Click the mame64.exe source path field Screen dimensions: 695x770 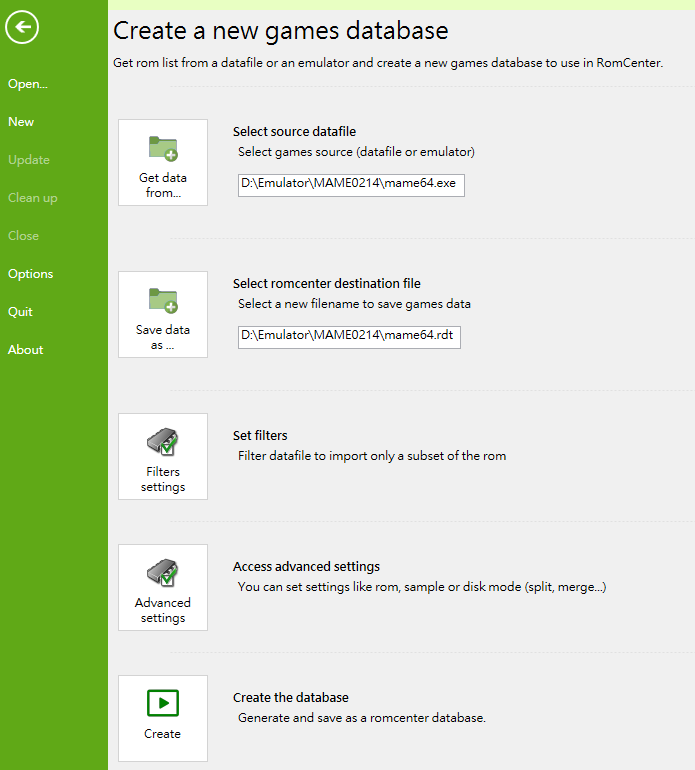point(351,185)
